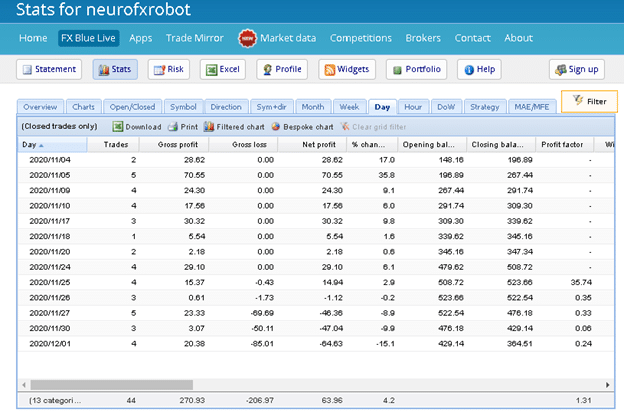Click the Sign up button
Image resolution: width=624 pixels, height=416 pixels.
point(577,69)
